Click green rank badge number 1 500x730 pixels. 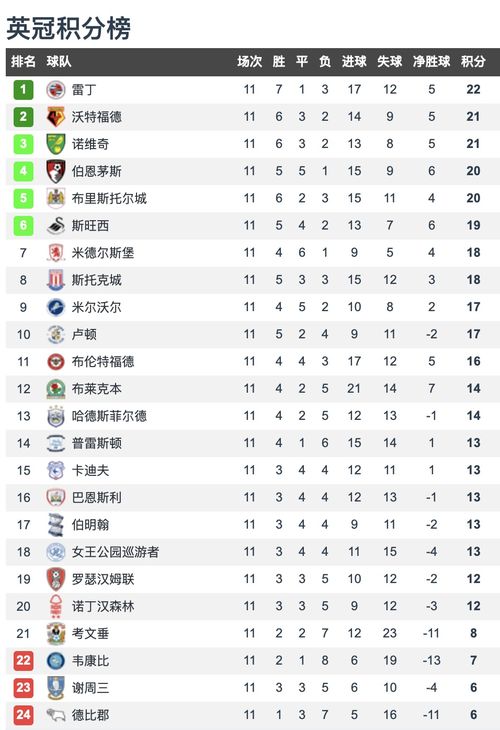(x=23, y=89)
